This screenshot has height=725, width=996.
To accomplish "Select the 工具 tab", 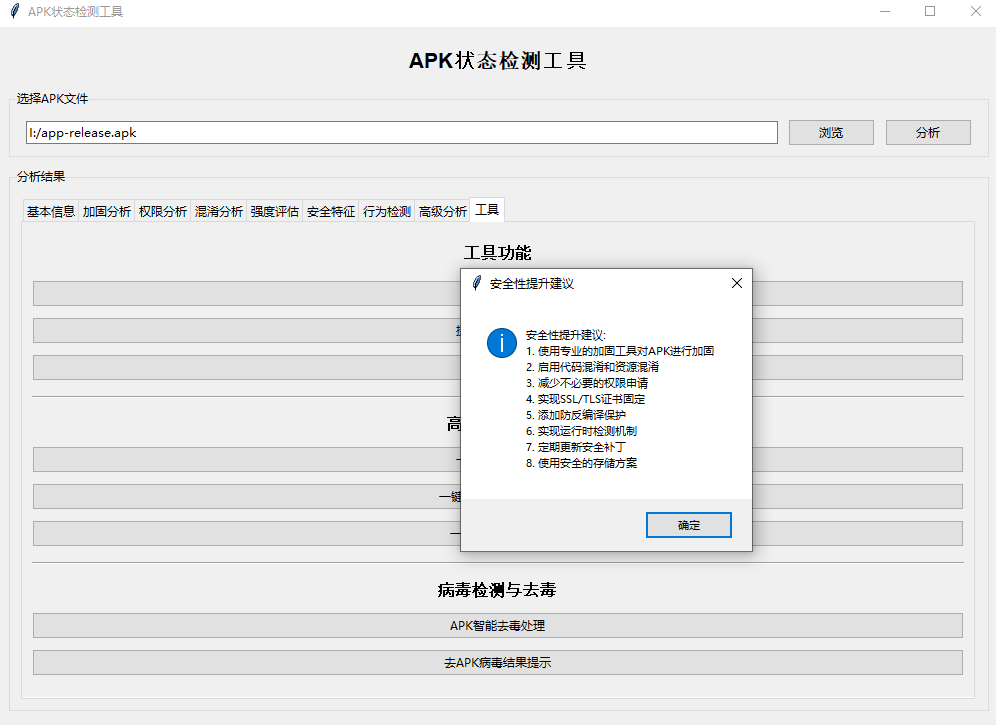I will (x=487, y=209).
